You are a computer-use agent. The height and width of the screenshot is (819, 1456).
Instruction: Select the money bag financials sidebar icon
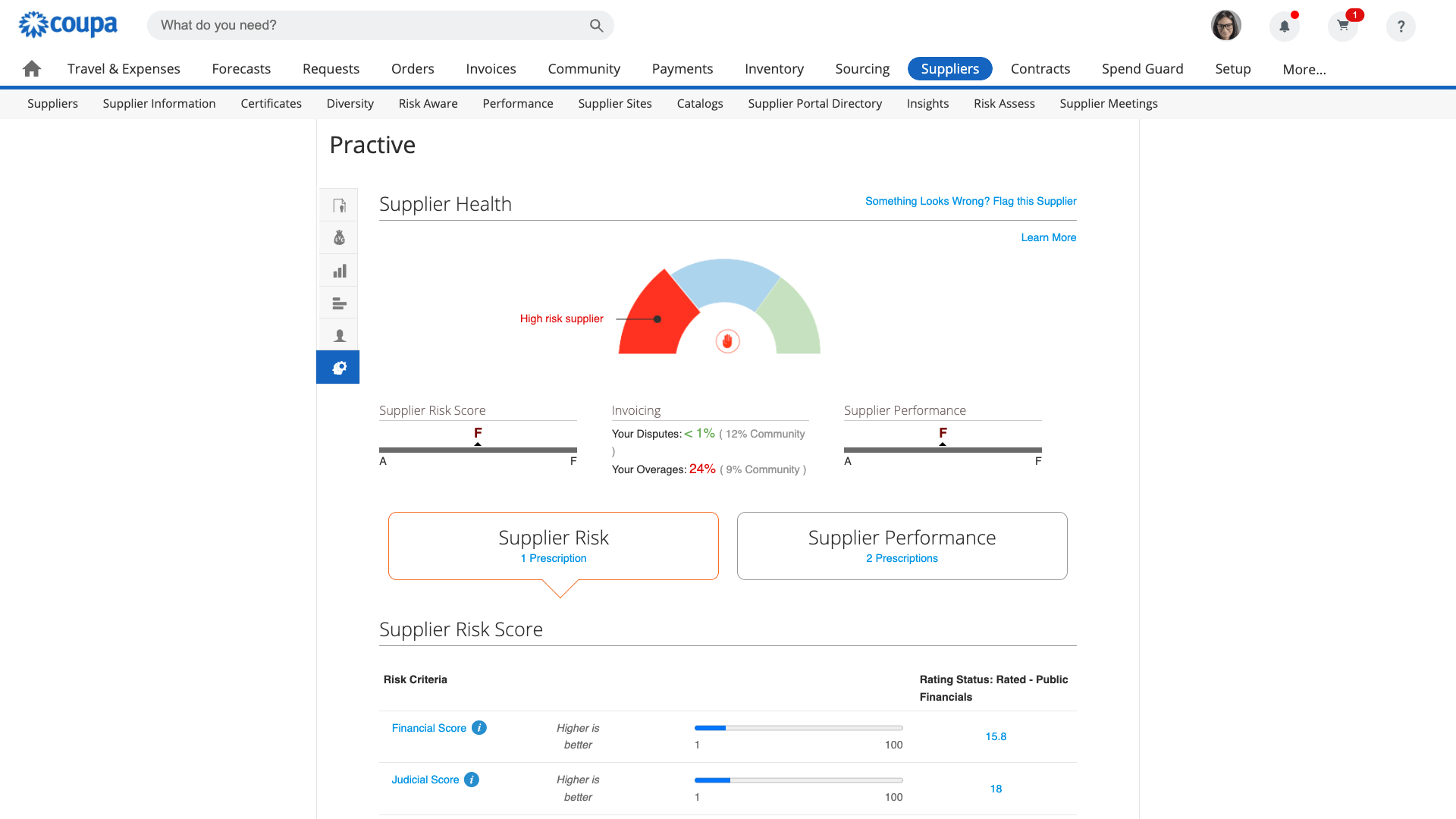338,237
